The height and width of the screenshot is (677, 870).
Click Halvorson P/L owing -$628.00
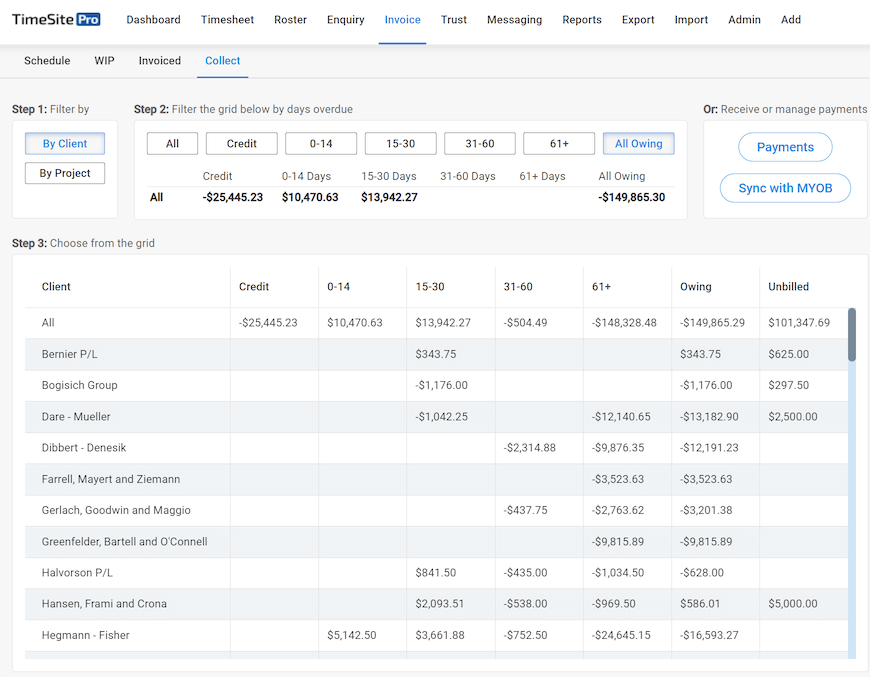point(702,573)
